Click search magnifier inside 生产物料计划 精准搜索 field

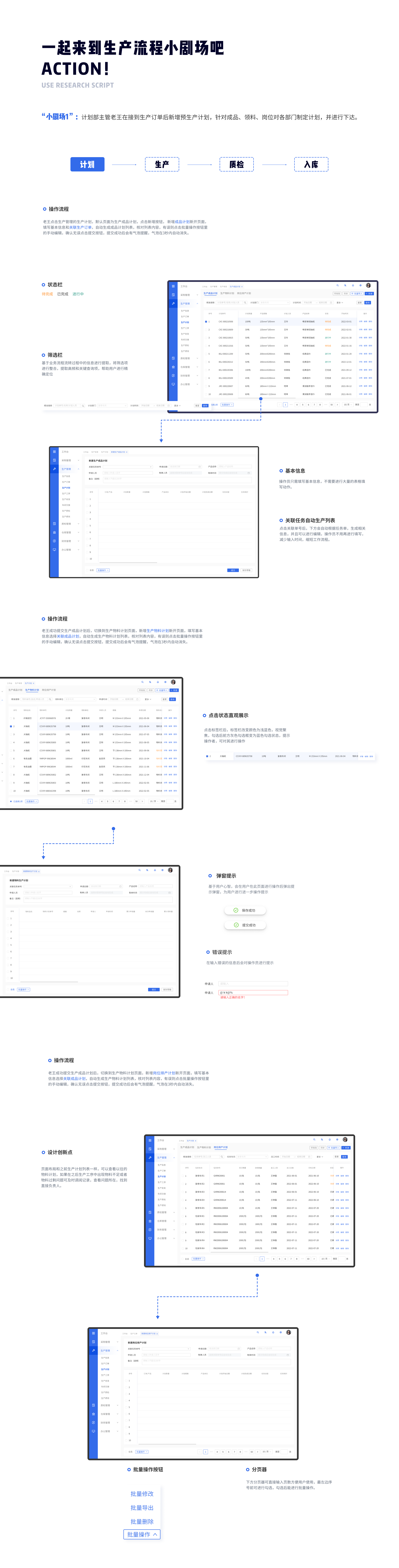tap(50, 699)
